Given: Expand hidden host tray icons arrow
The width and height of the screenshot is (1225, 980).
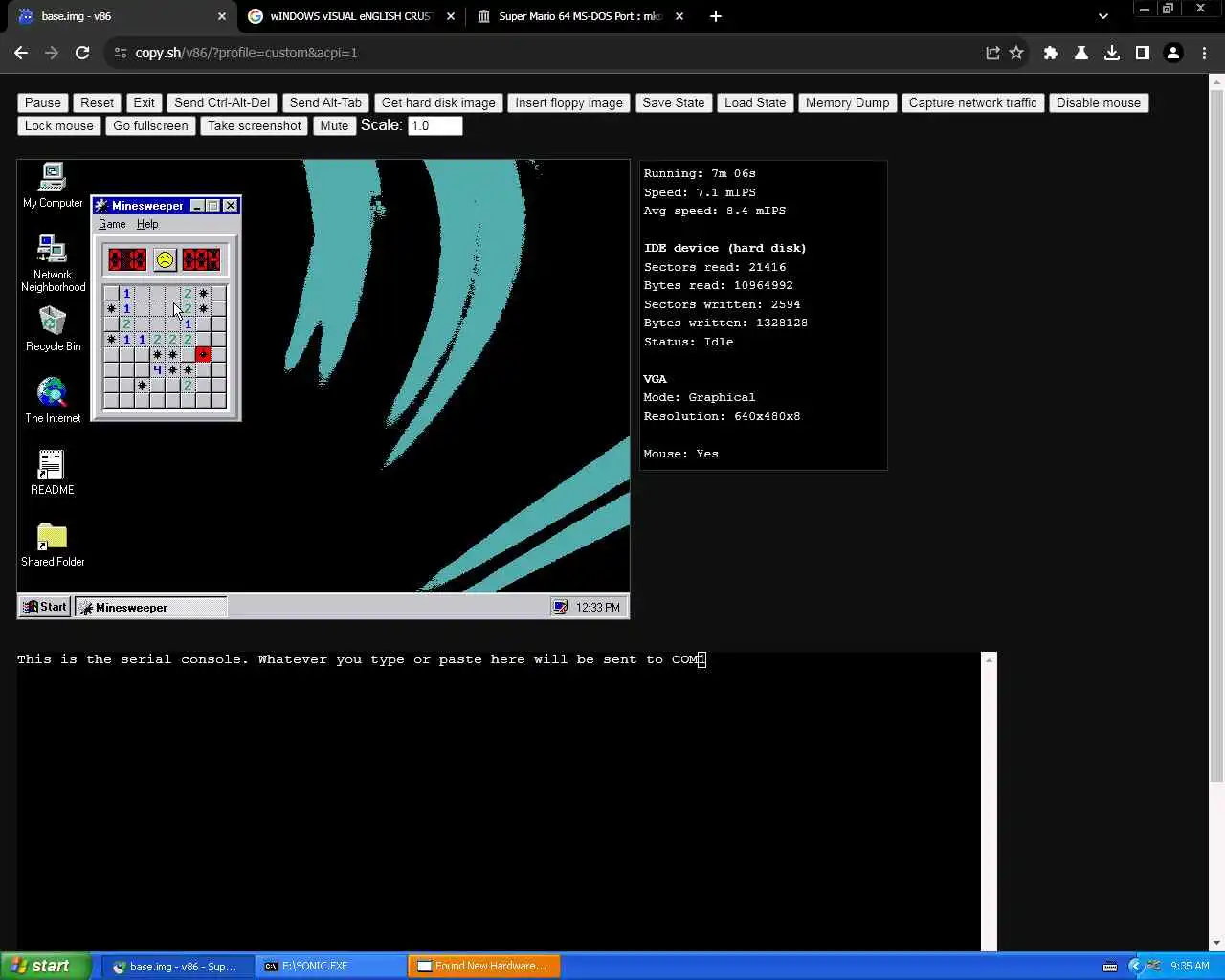Looking at the screenshot, I should [x=1135, y=967].
